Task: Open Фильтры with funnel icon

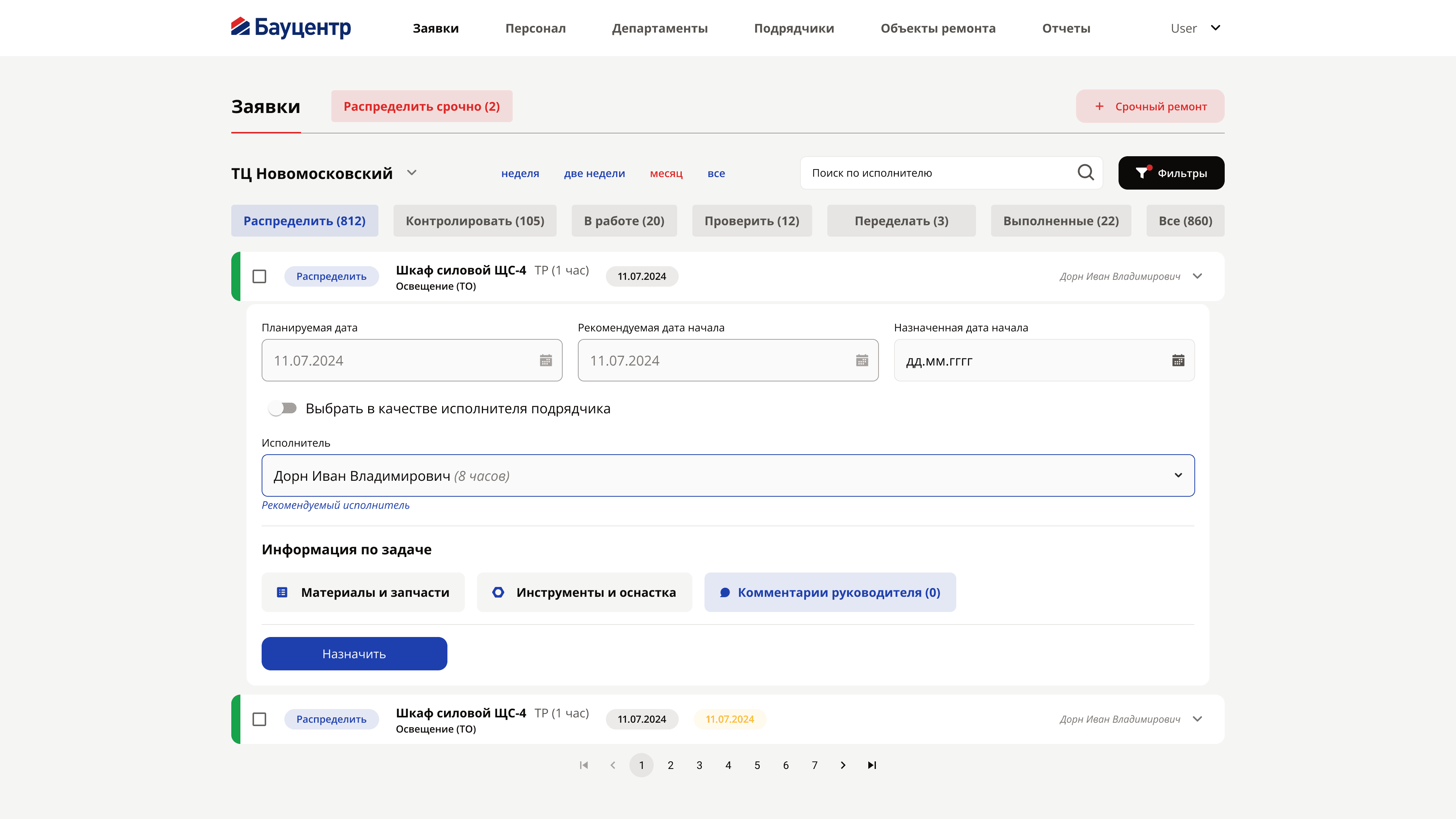Action: [x=1171, y=173]
